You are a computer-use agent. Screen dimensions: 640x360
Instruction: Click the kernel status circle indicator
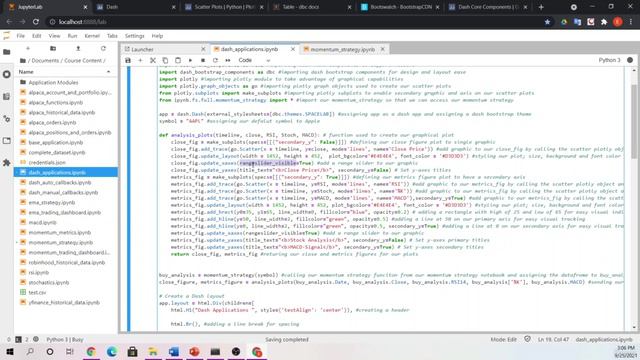click(630, 60)
